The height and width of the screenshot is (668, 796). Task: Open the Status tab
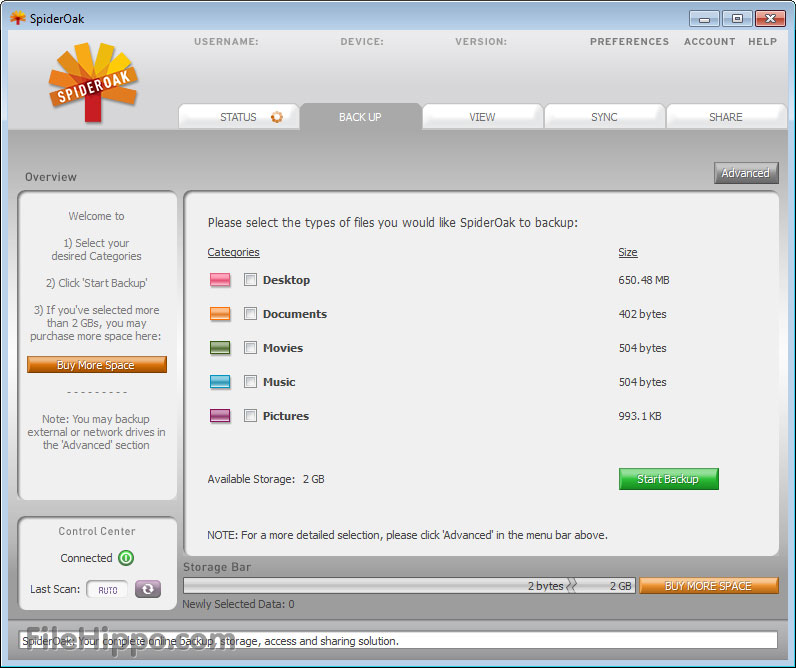pos(239,117)
